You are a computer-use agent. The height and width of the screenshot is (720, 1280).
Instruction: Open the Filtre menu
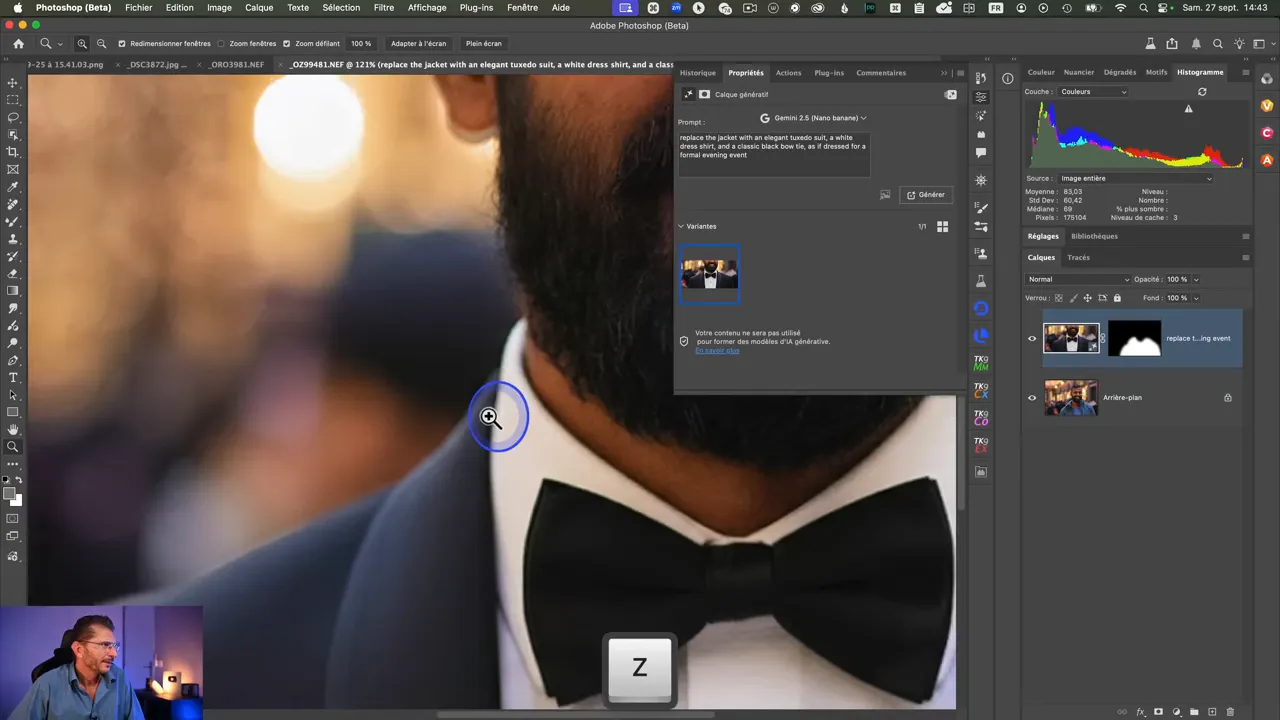(x=383, y=8)
